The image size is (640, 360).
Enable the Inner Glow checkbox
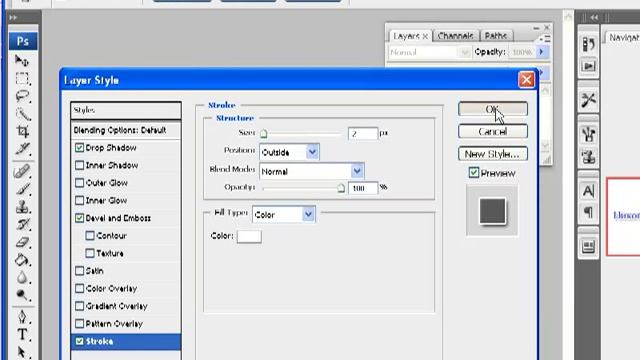tap(79, 200)
